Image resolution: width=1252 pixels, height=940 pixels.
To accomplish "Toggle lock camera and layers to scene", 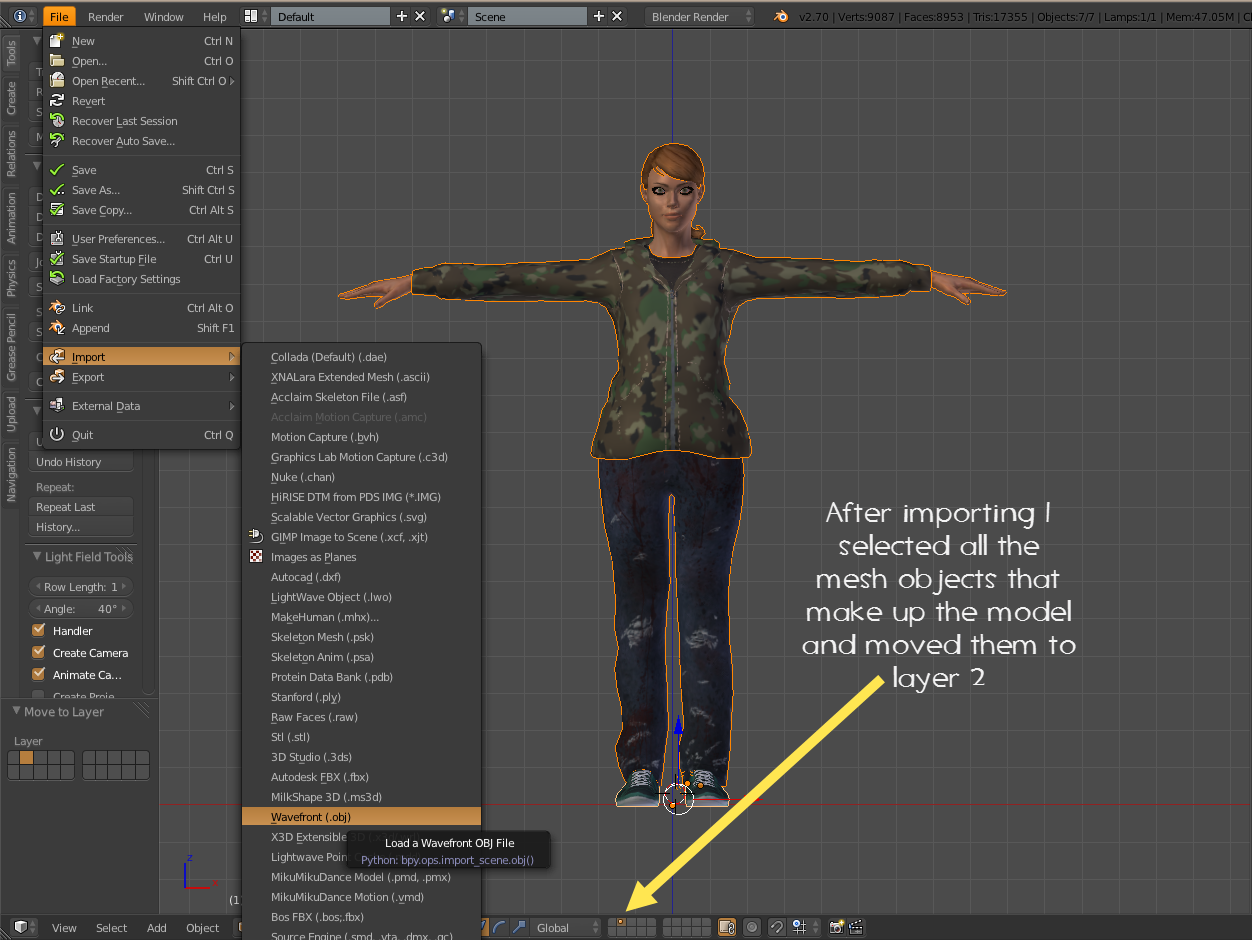I will coord(727,927).
